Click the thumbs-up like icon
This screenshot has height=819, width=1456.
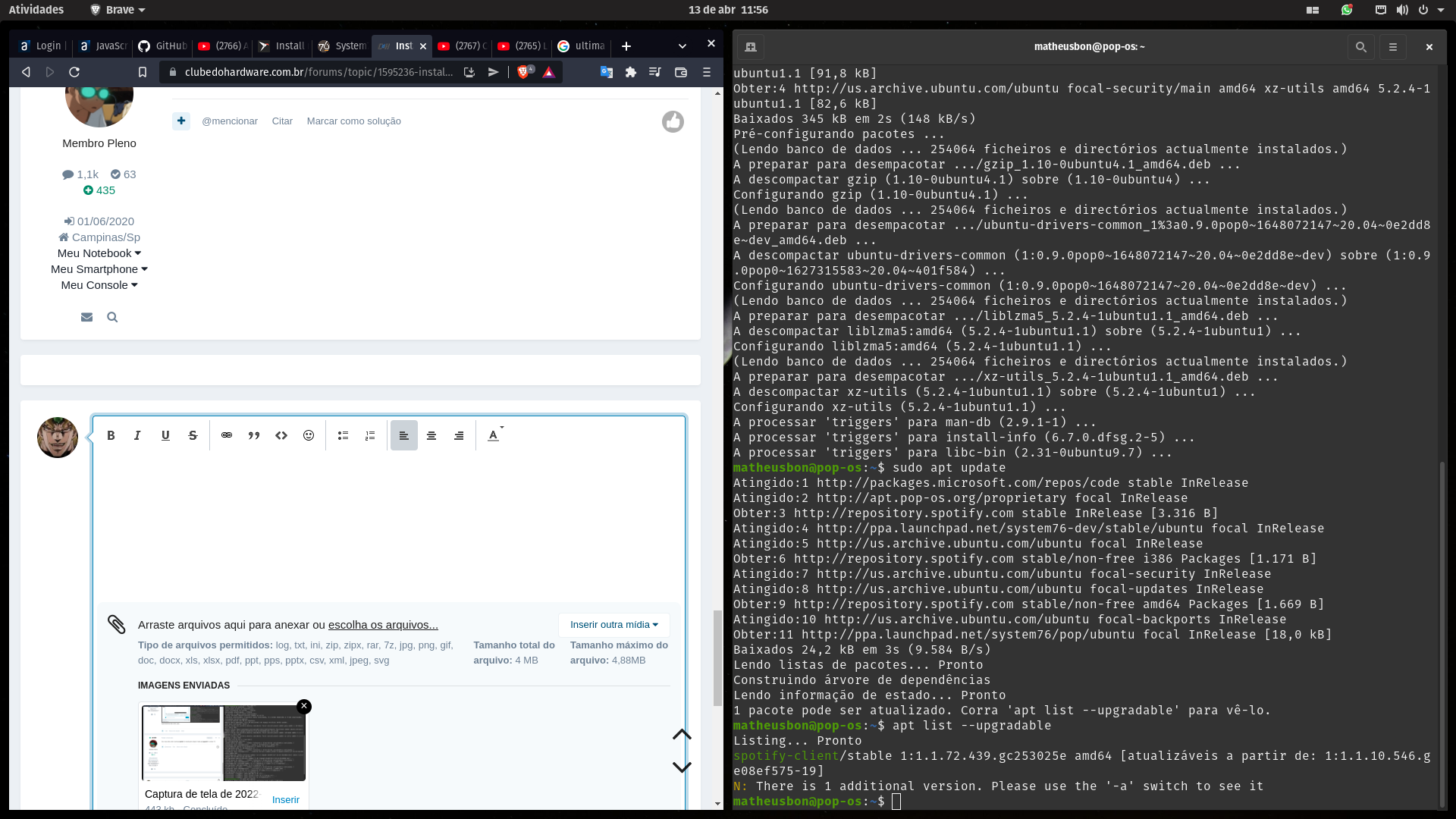[x=673, y=121]
